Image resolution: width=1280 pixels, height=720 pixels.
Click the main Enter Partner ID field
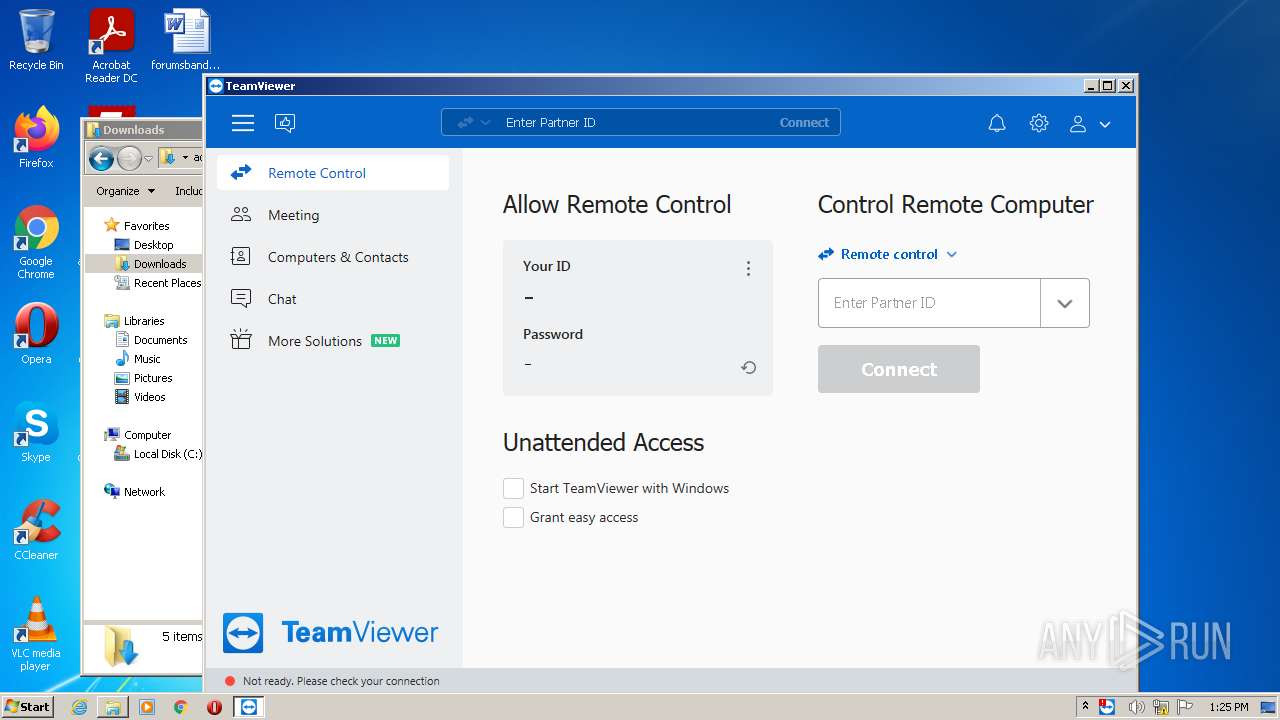[929, 303]
